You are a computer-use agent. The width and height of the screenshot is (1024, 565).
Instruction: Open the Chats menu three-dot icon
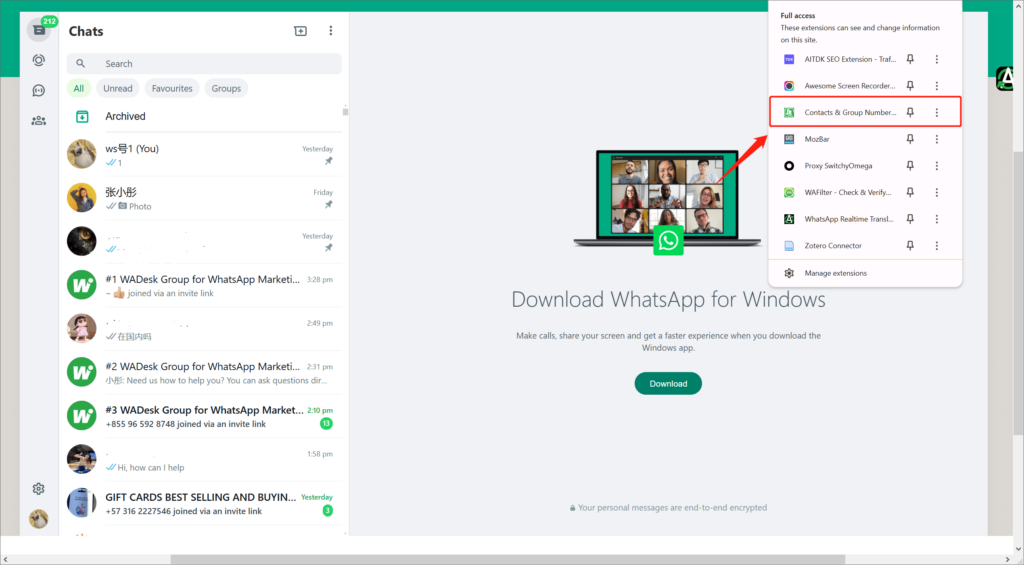click(330, 31)
